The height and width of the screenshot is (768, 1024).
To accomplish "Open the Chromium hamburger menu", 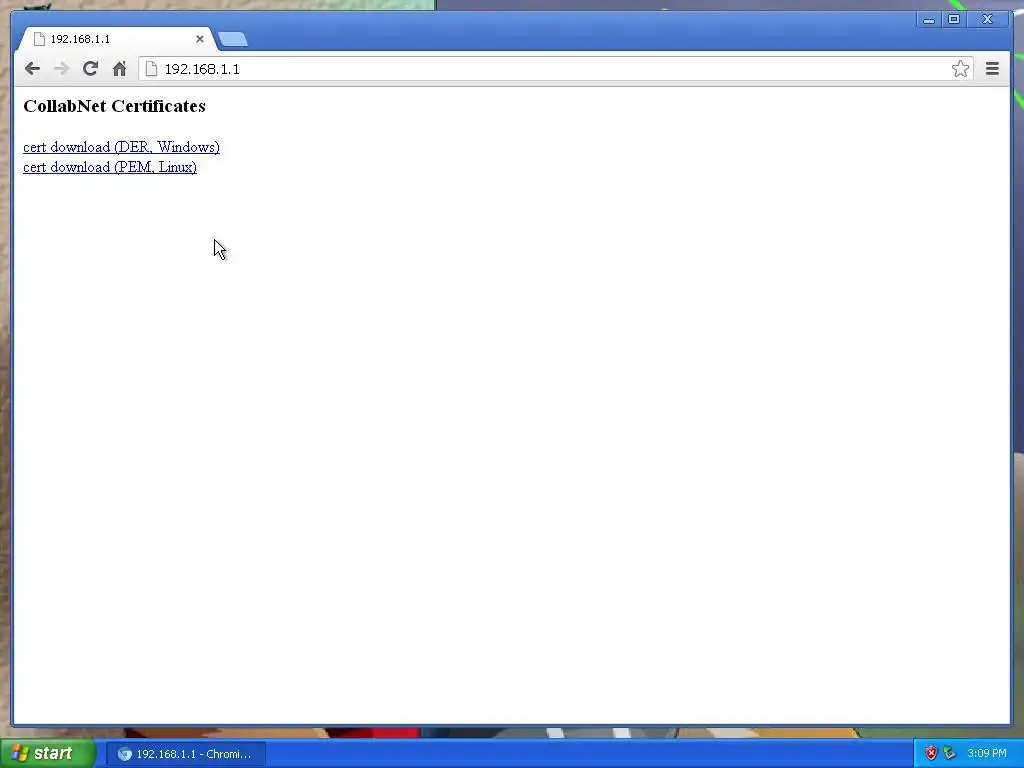I will 992,69.
